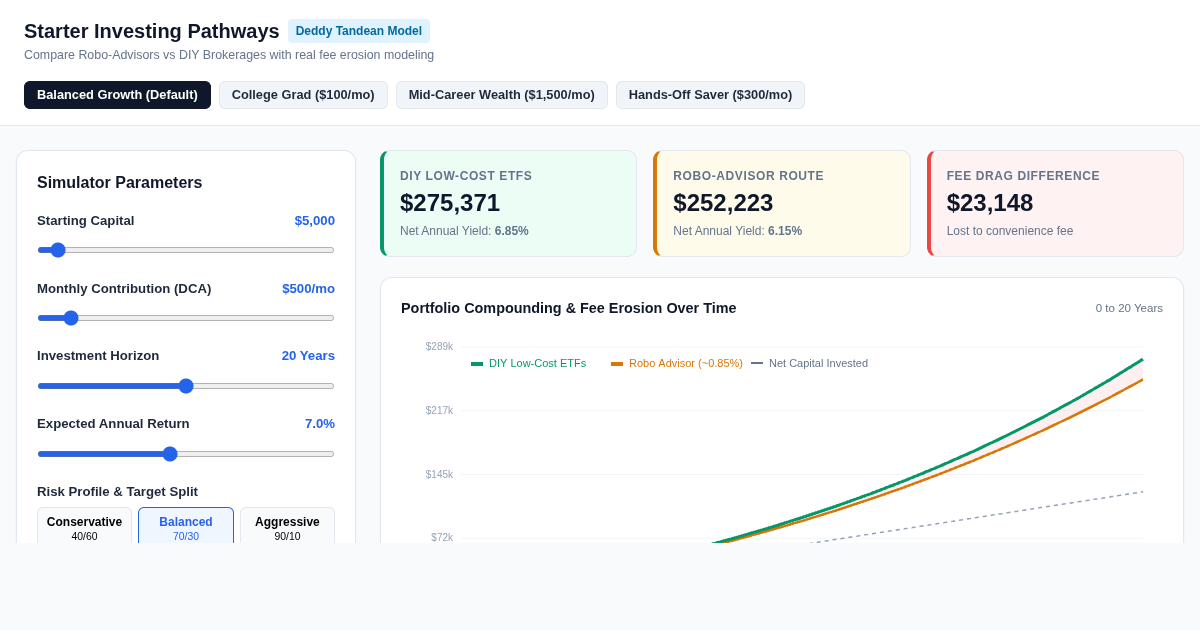This screenshot has height=630, width=1200.
Task: Click the Robo-Advisor Route card
Action: click(782, 203)
